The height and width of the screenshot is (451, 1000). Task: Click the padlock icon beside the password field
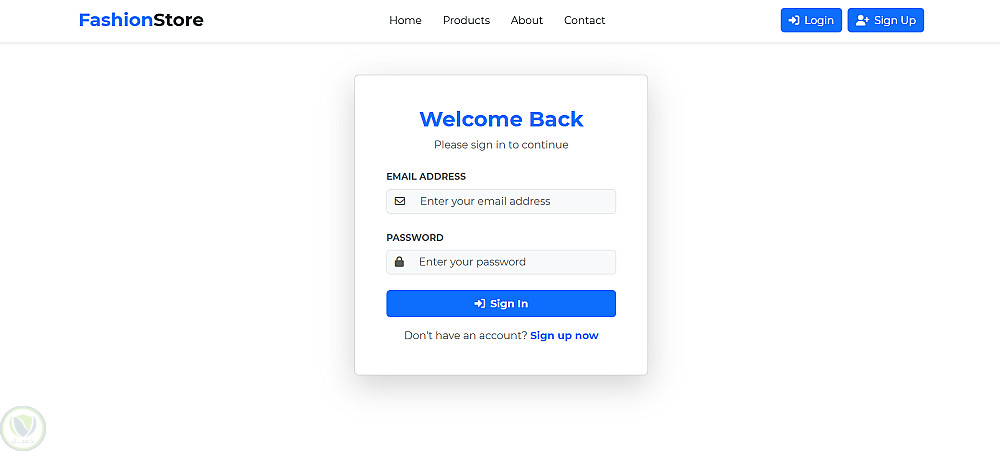pos(400,262)
